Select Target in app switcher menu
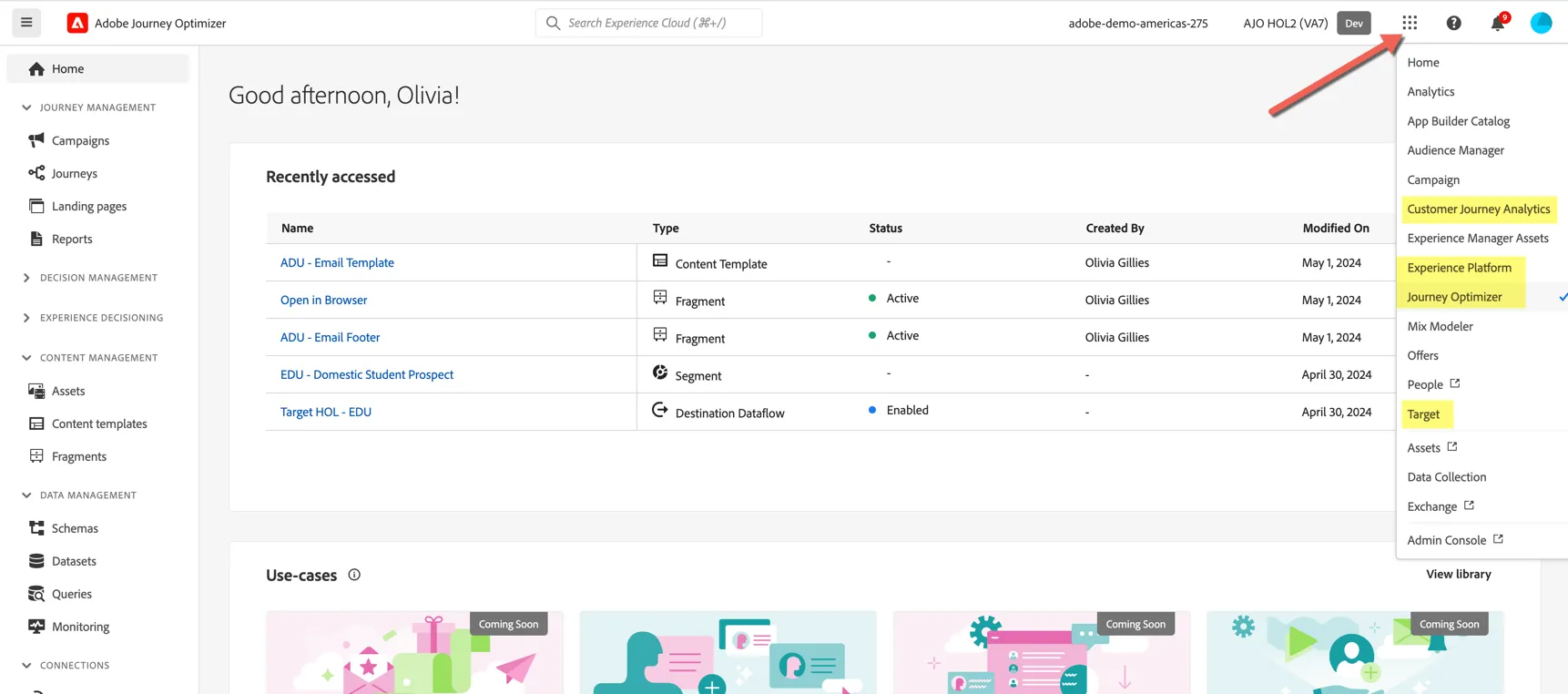This screenshot has width=1568, height=694. 1423,414
